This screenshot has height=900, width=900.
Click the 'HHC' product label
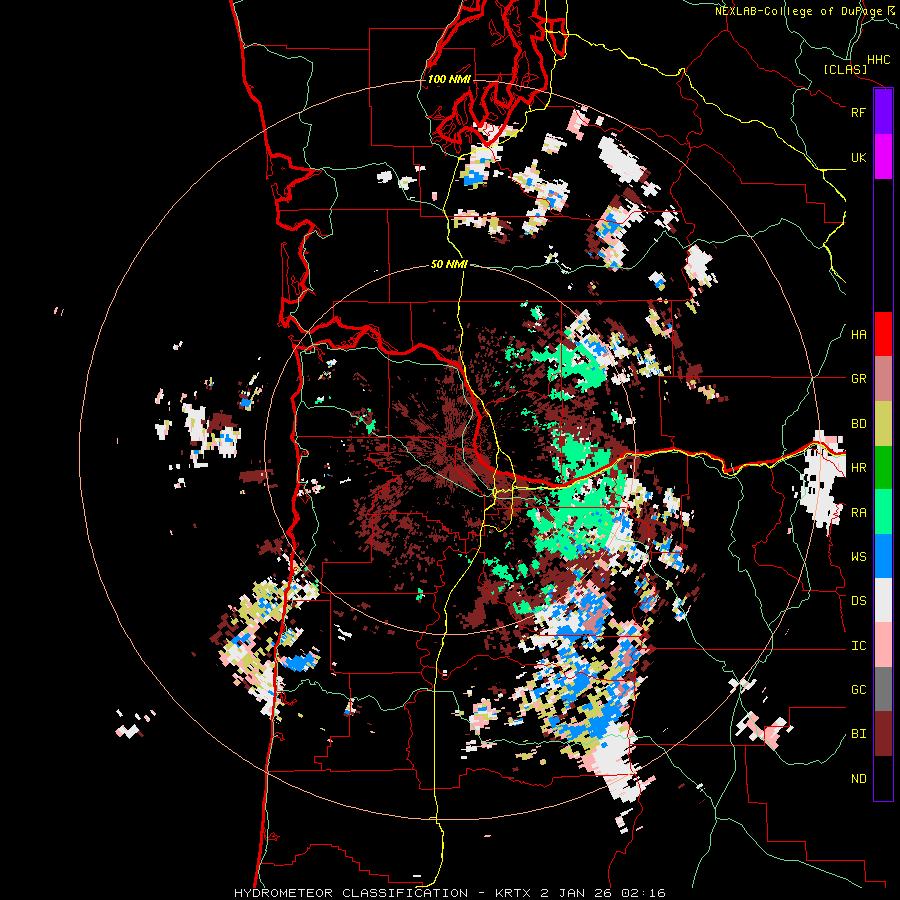pos(879,60)
